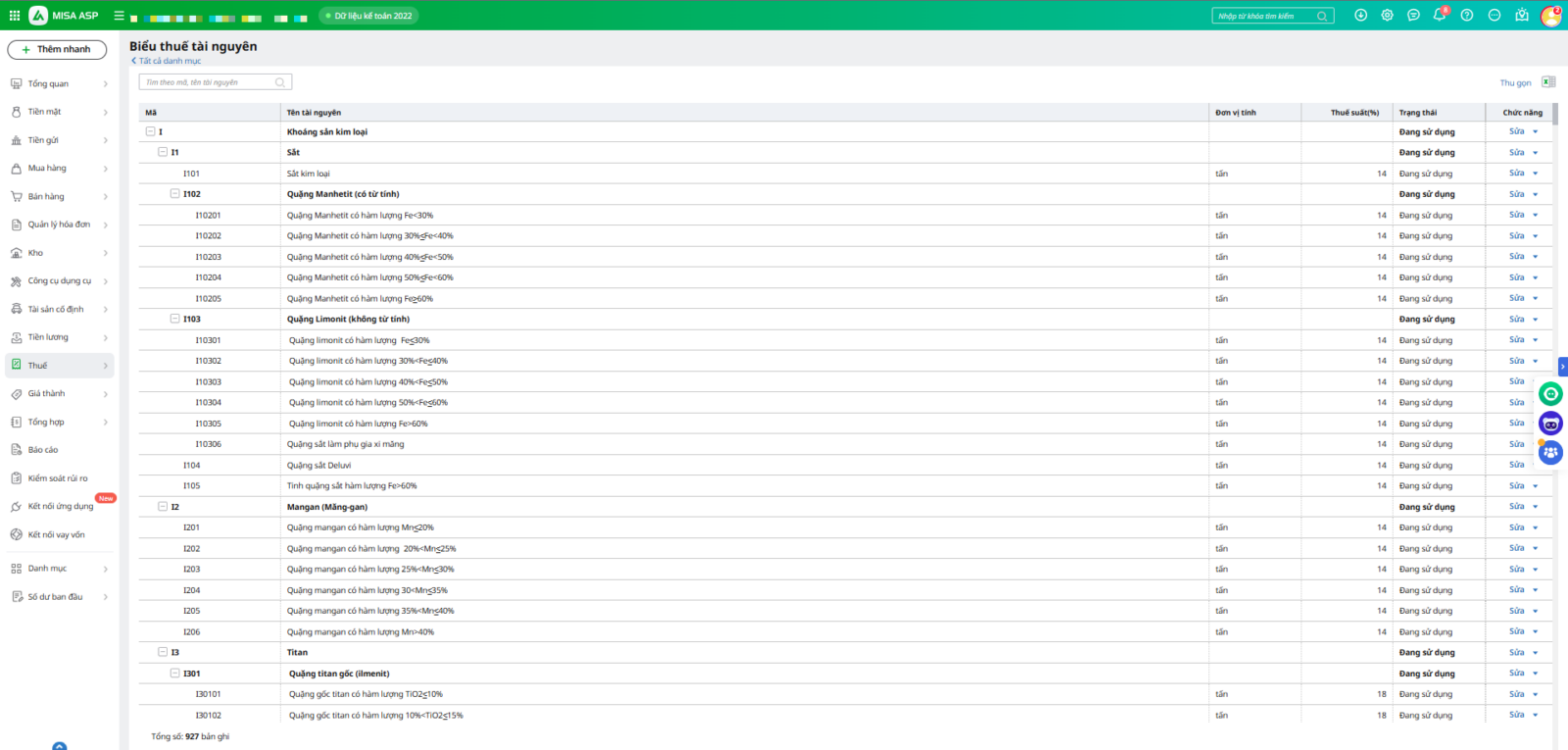Viewport: 1568px width, 750px height.
Task: Open the user avatar profile
Action: [1550, 16]
